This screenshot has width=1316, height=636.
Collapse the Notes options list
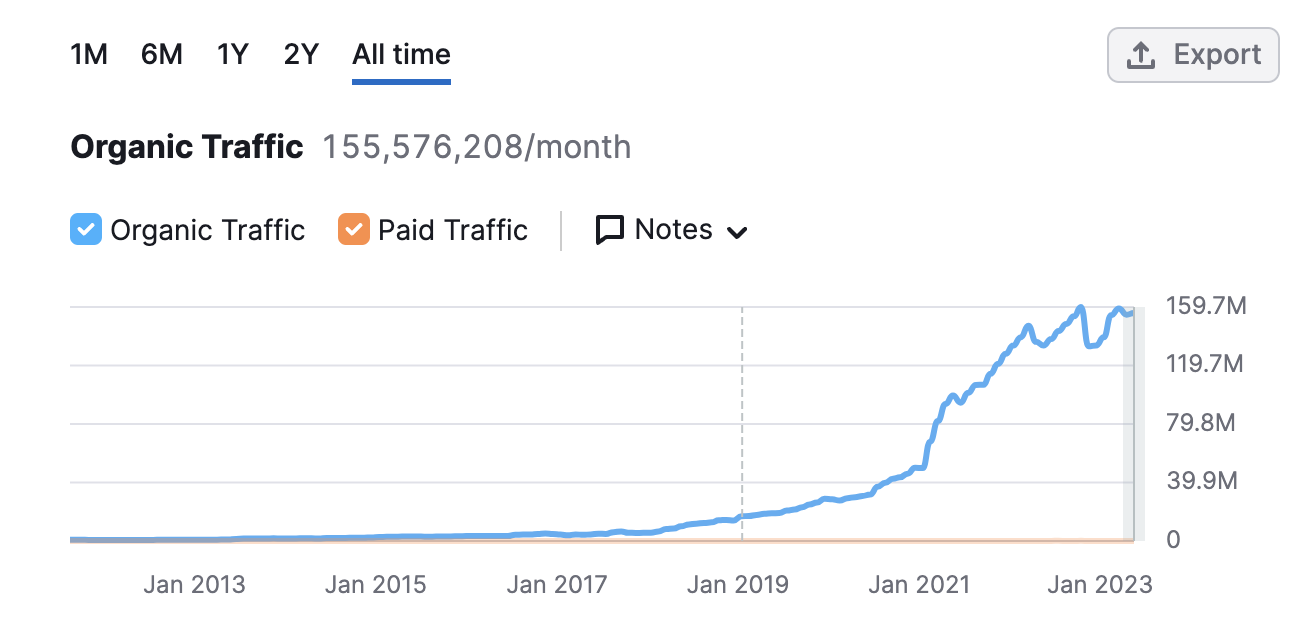738,231
